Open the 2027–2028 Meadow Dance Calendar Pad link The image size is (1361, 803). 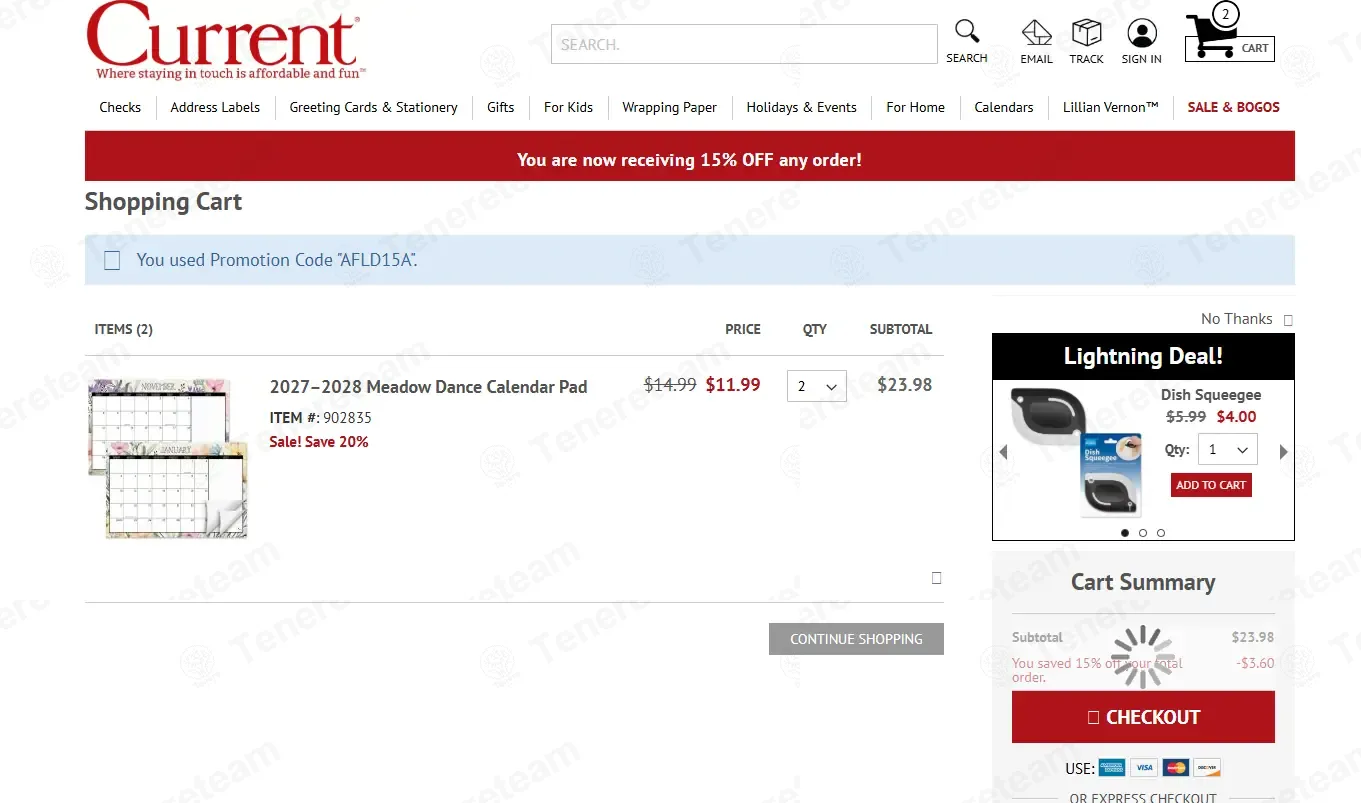pyautogui.click(x=428, y=387)
